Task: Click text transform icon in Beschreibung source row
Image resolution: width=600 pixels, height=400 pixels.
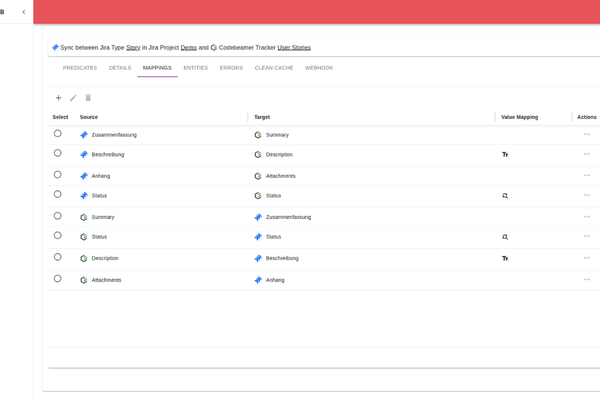Action: (x=505, y=155)
